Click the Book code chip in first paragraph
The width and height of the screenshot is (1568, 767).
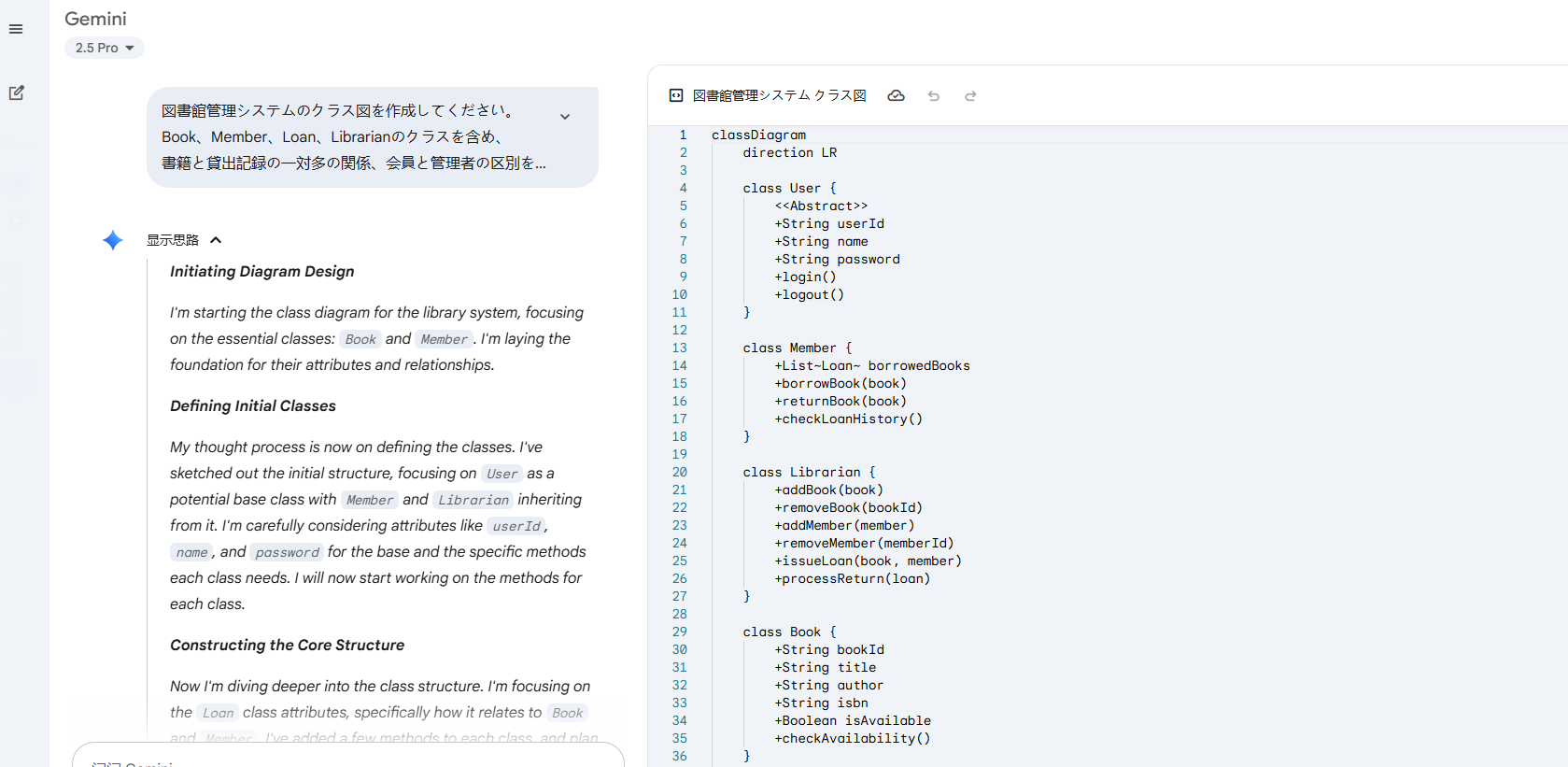[x=360, y=339]
